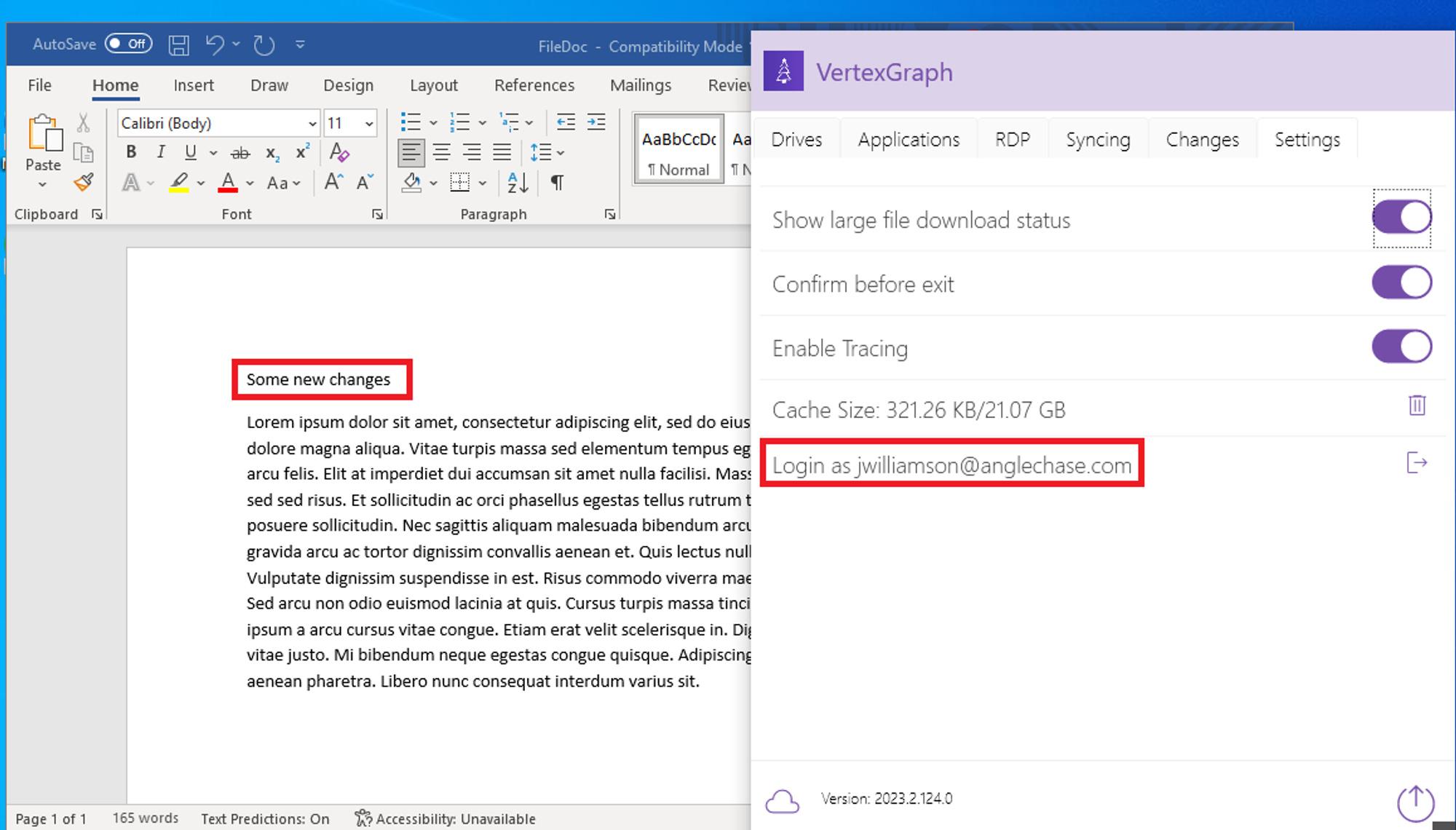Copy selection with the Copy icon
Image resolution: width=1456 pixels, height=830 pixels.
pos(84,153)
